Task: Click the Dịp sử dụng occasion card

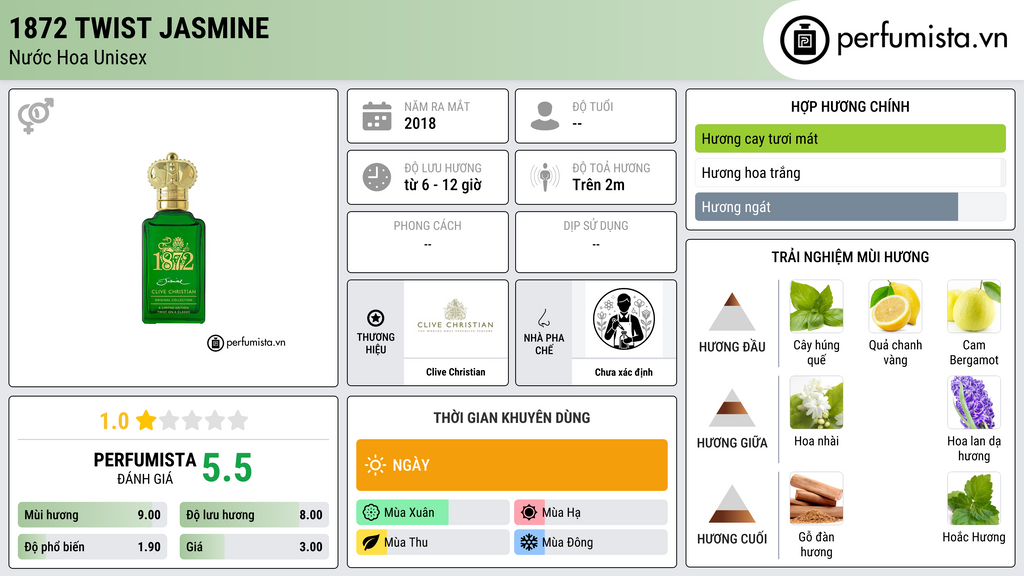Action: [x=596, y=242]
